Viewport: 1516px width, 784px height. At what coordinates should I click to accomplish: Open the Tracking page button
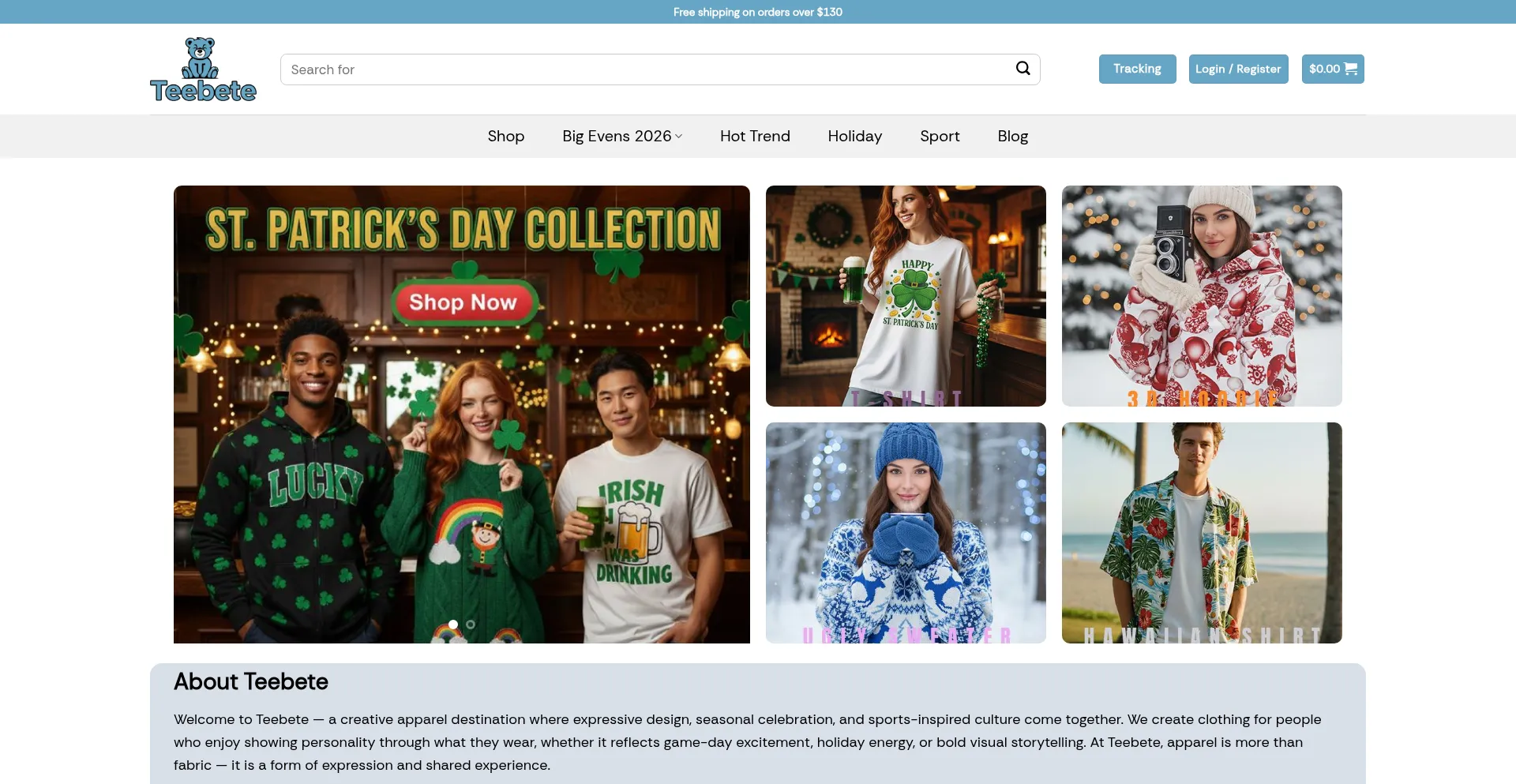click(x=1137, y=69)
